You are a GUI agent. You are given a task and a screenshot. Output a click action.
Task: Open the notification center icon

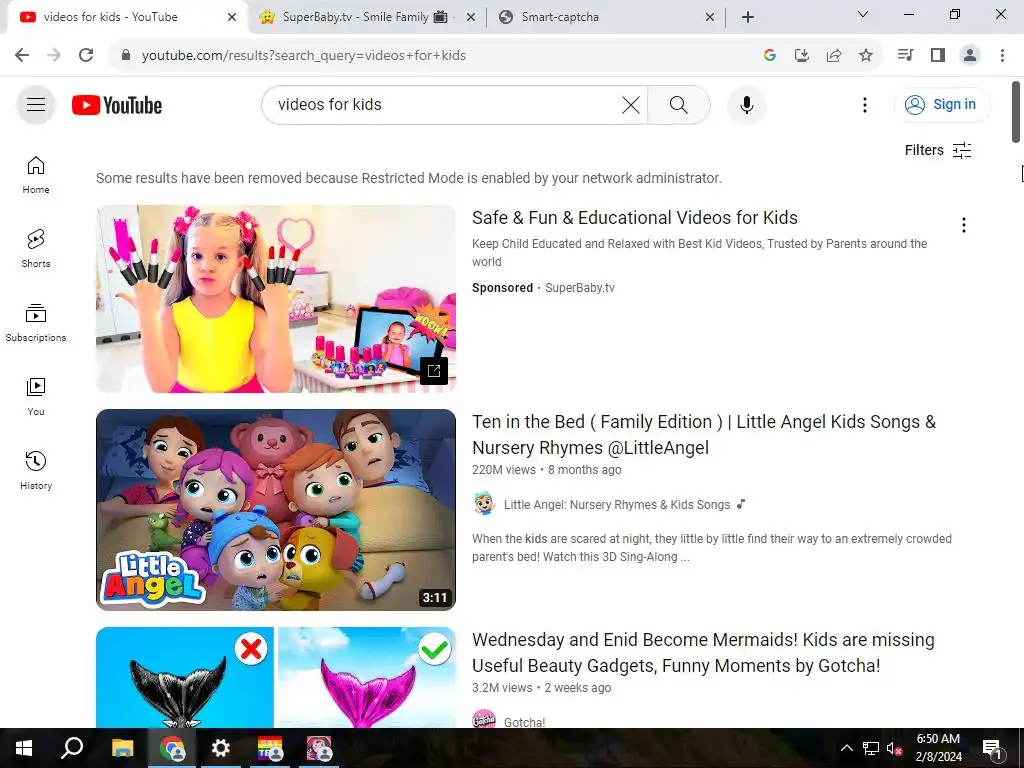[991, 748]
